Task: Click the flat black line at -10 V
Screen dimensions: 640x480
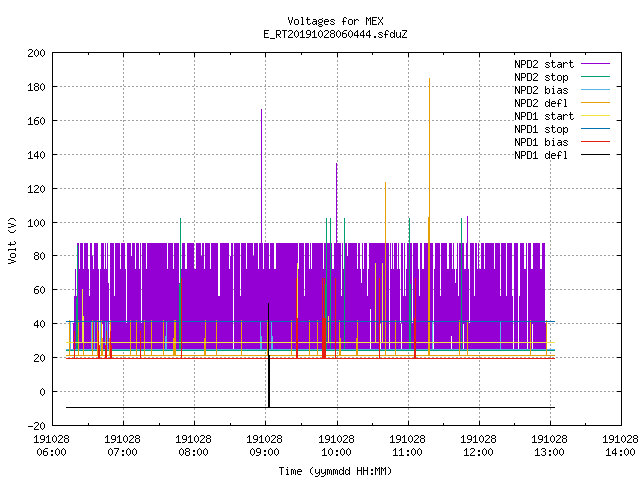Action: (x=310, y=407)
